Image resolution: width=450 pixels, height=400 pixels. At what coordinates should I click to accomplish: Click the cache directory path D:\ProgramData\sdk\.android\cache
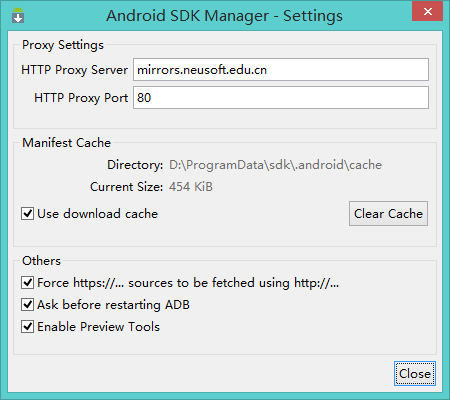[x=275, y=165]
